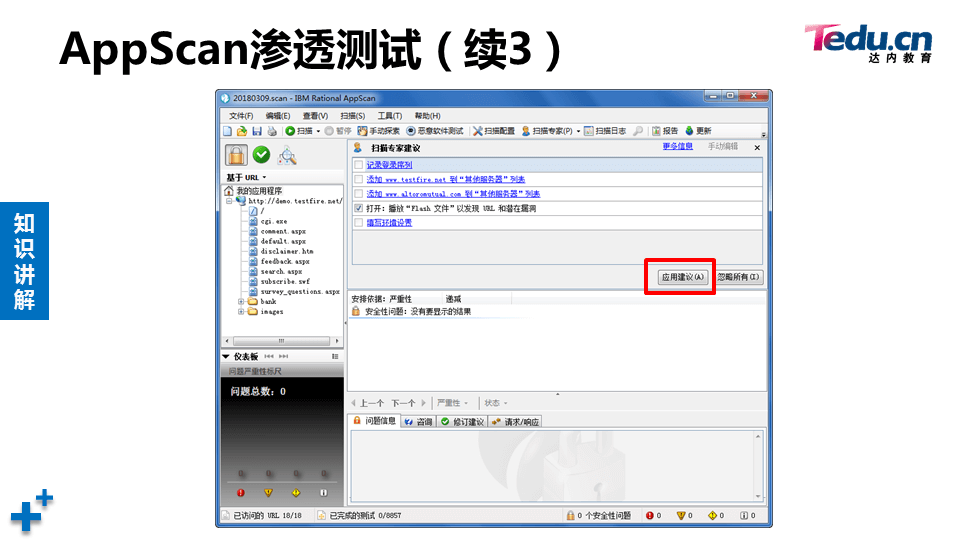
Task: Check the 添加 www.testfire.net checkbox
Action: click(x=359, y=179)
